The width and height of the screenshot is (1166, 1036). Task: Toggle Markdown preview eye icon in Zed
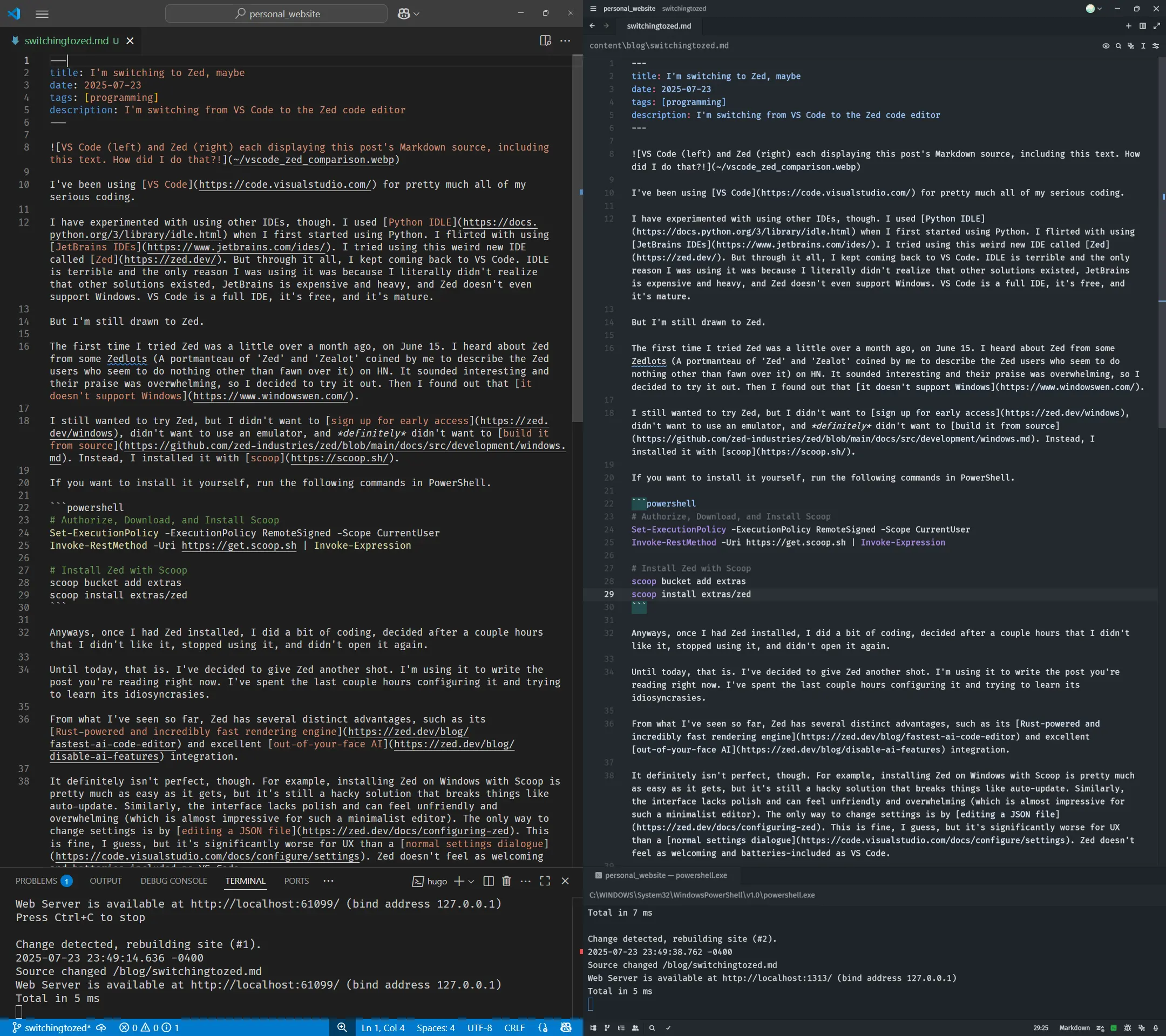pyautogui.click(x=1106, y=46)
